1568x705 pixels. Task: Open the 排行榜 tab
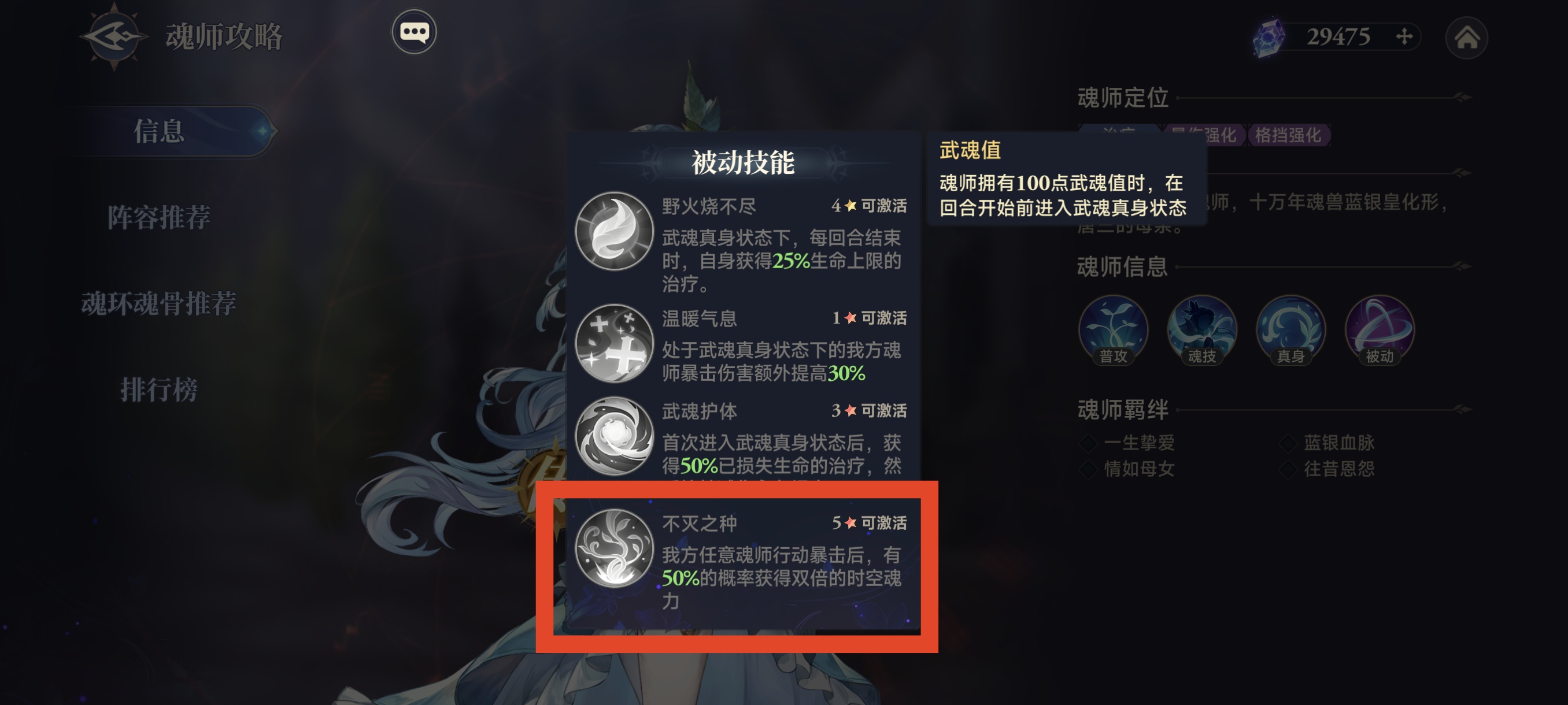pos(159,389)
